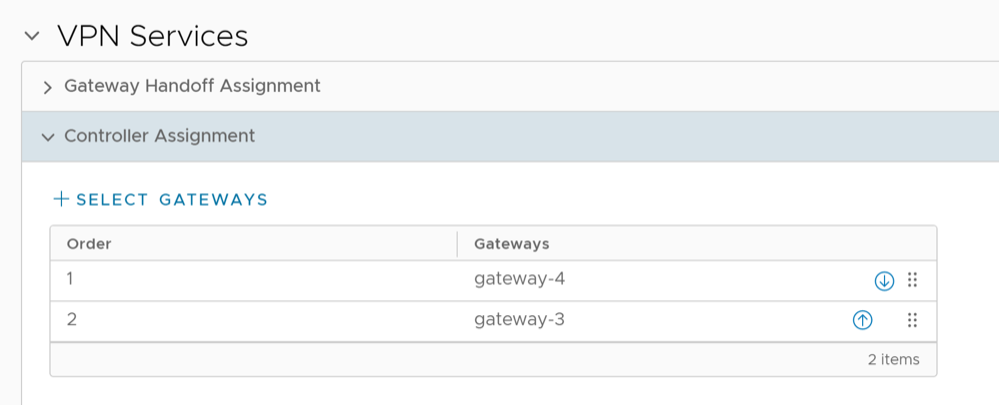Select the gateway-4 name cell
The height and width of the screenshot is (405, 999).
click(526, 280)
